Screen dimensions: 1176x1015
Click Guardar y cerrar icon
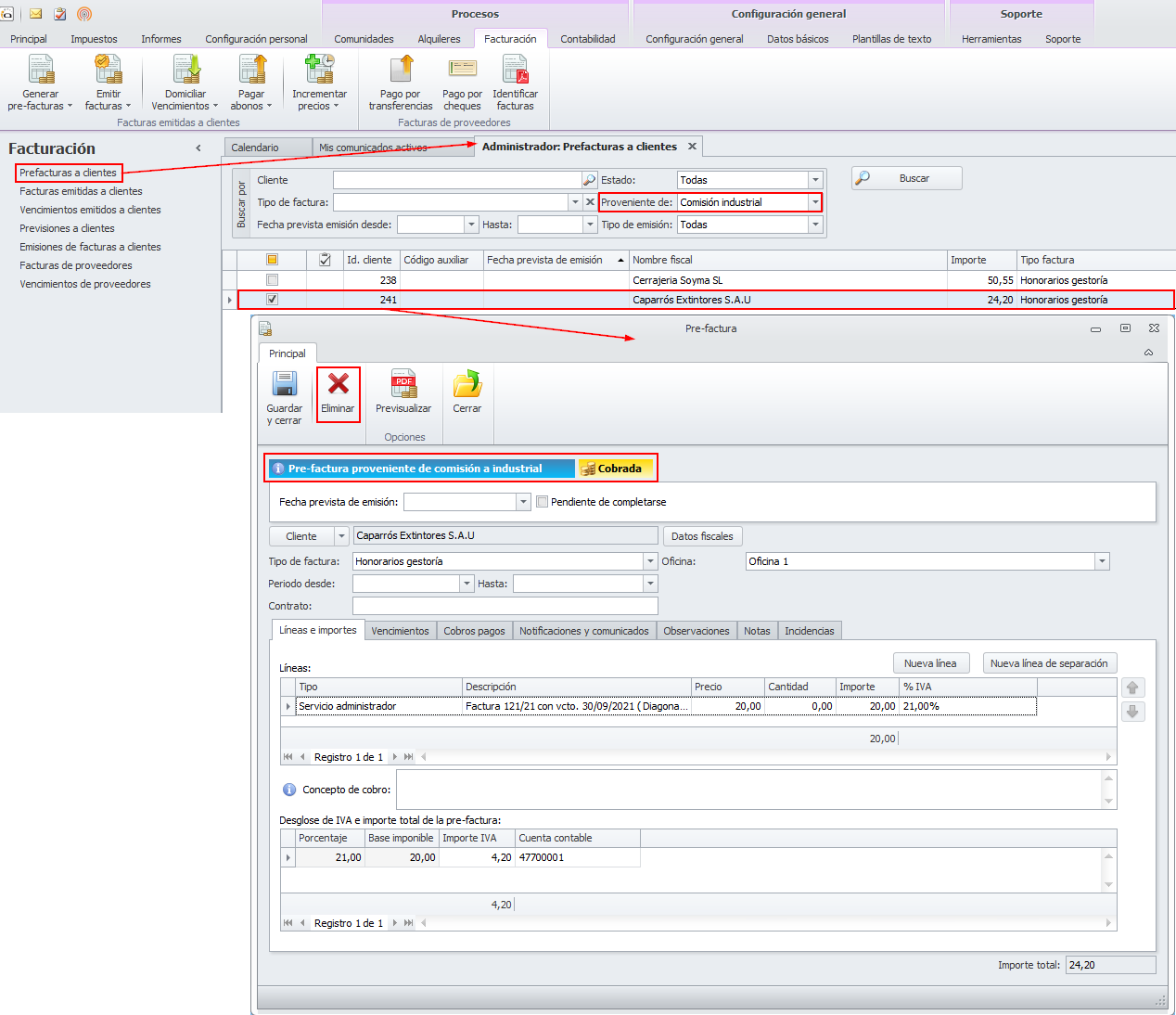click(x=284, y=385)
